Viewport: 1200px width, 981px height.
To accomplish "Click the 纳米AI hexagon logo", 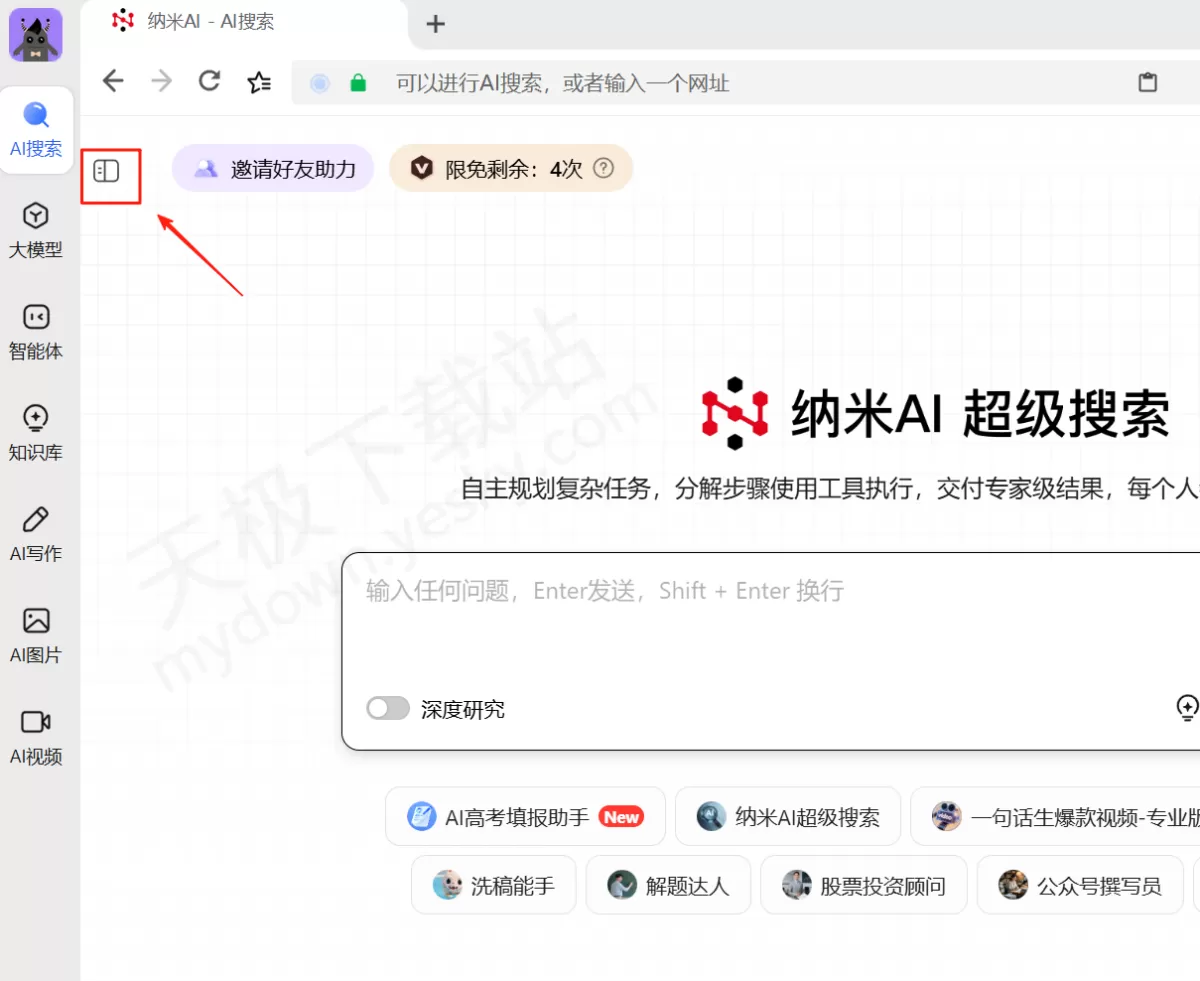I will tap(735, 412).
